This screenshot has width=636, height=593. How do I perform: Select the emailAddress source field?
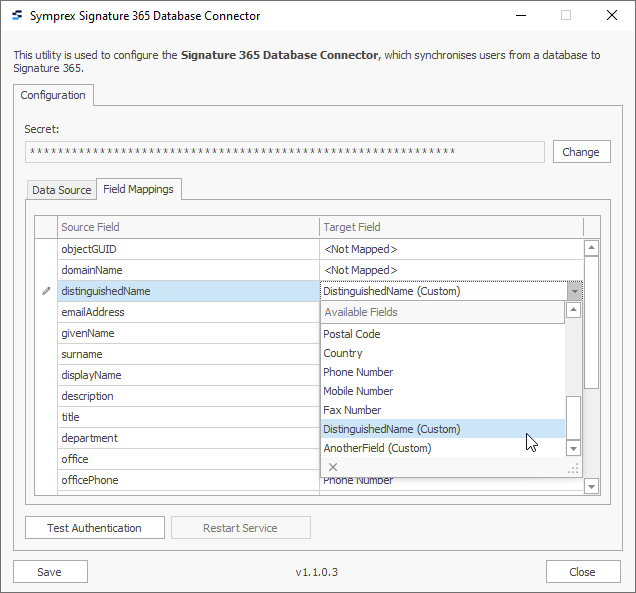(188, 312)
